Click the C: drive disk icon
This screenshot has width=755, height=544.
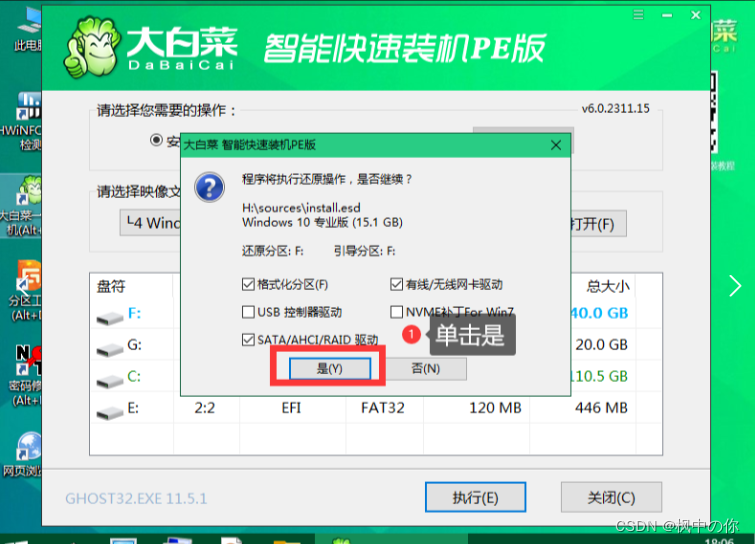(x=110, y=381)
